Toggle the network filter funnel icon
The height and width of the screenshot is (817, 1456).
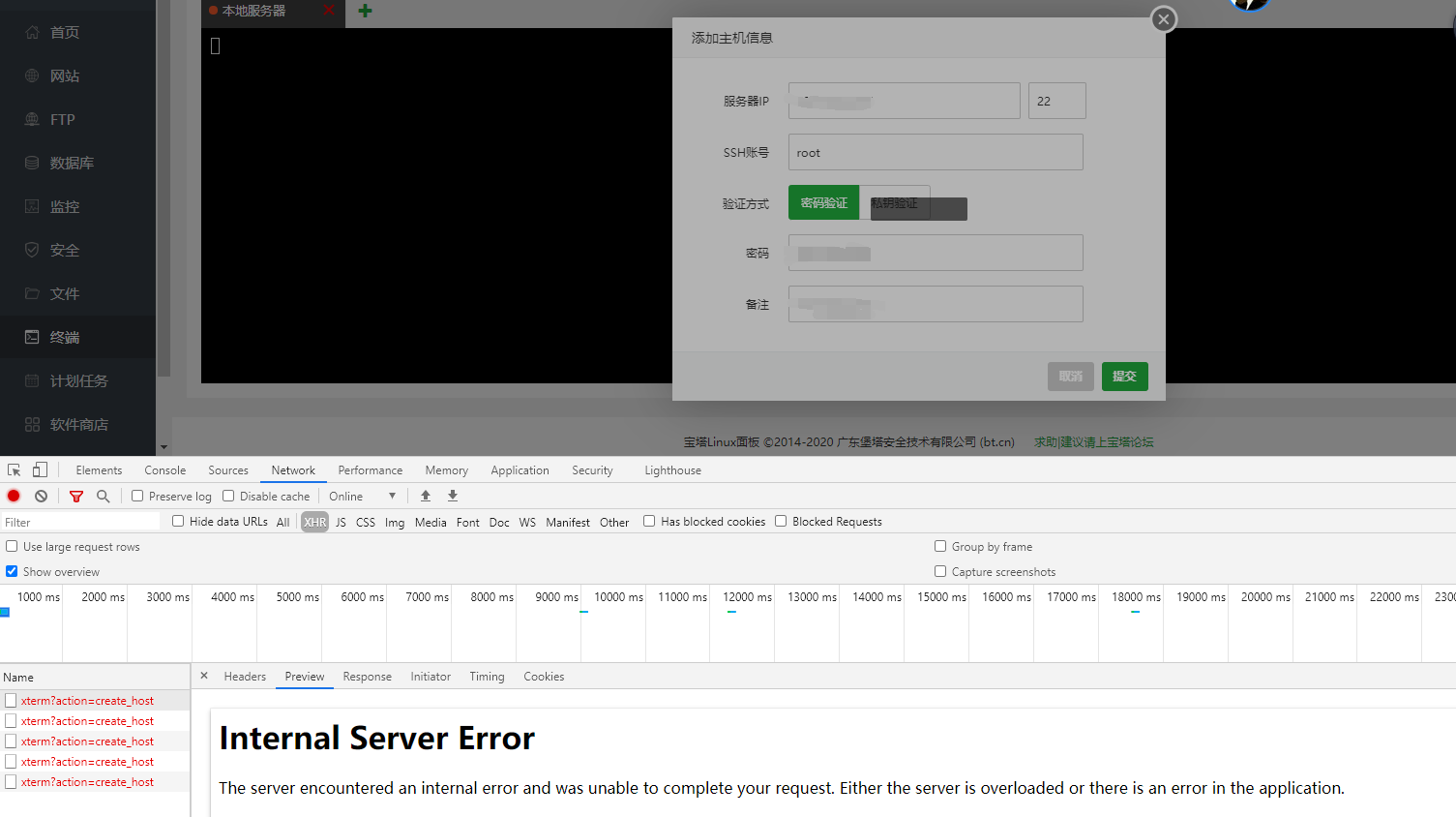76,497
